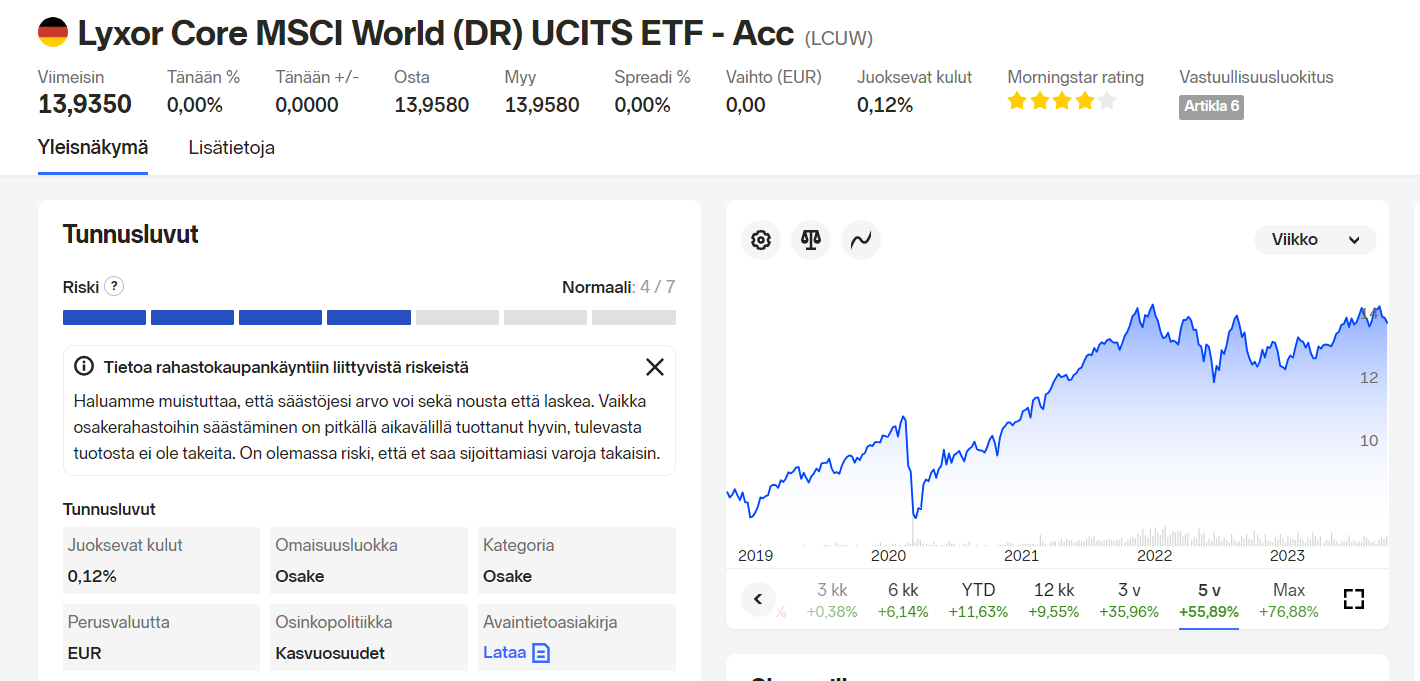Viewport: 1420px width, 681px height.
Task: Switch to the Lisätietoja tab
Action: point(232,148)
